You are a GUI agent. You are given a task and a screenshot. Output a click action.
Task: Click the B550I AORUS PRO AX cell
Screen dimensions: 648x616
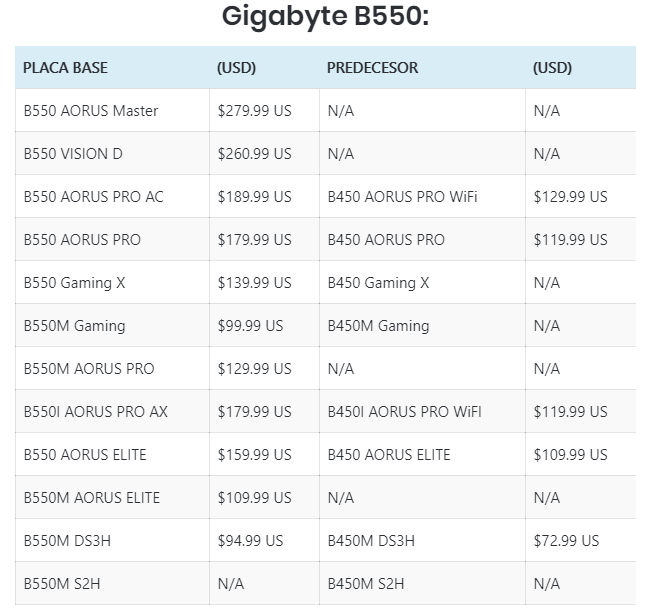pos(95,412)
